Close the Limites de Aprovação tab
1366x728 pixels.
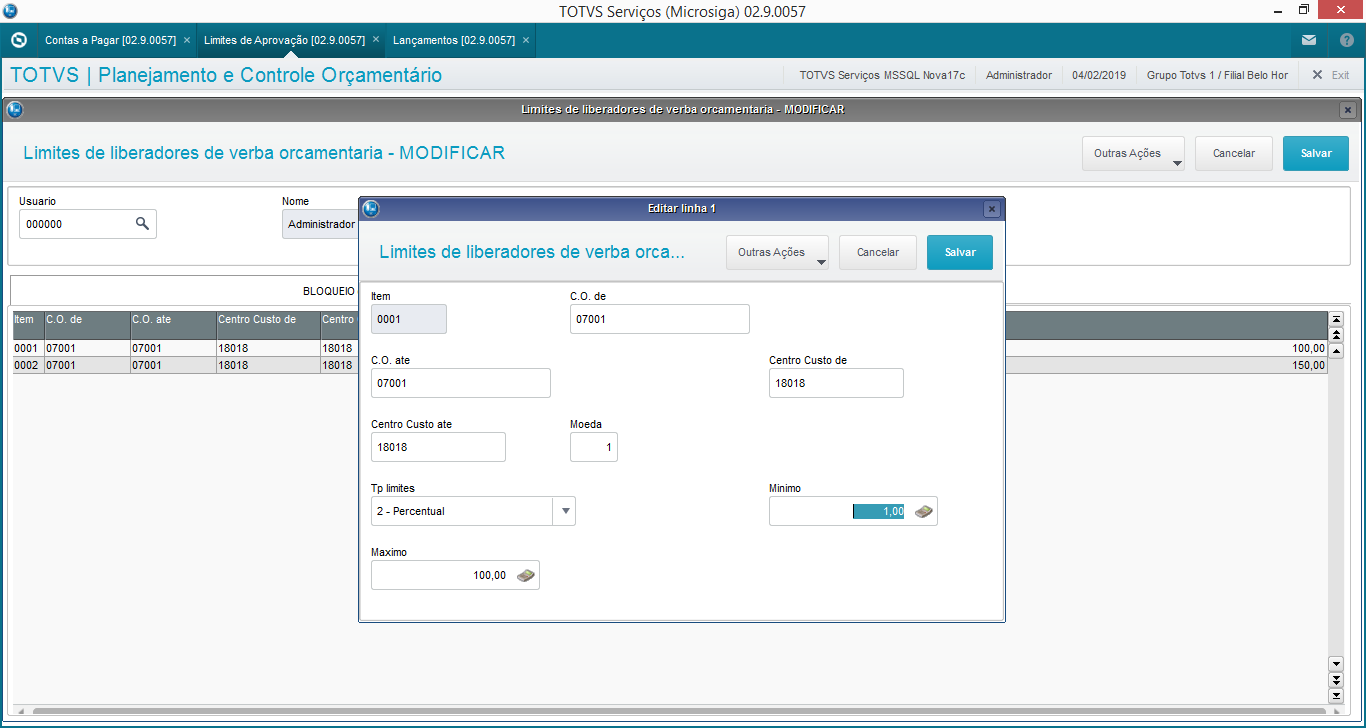(x=376, y=40)
